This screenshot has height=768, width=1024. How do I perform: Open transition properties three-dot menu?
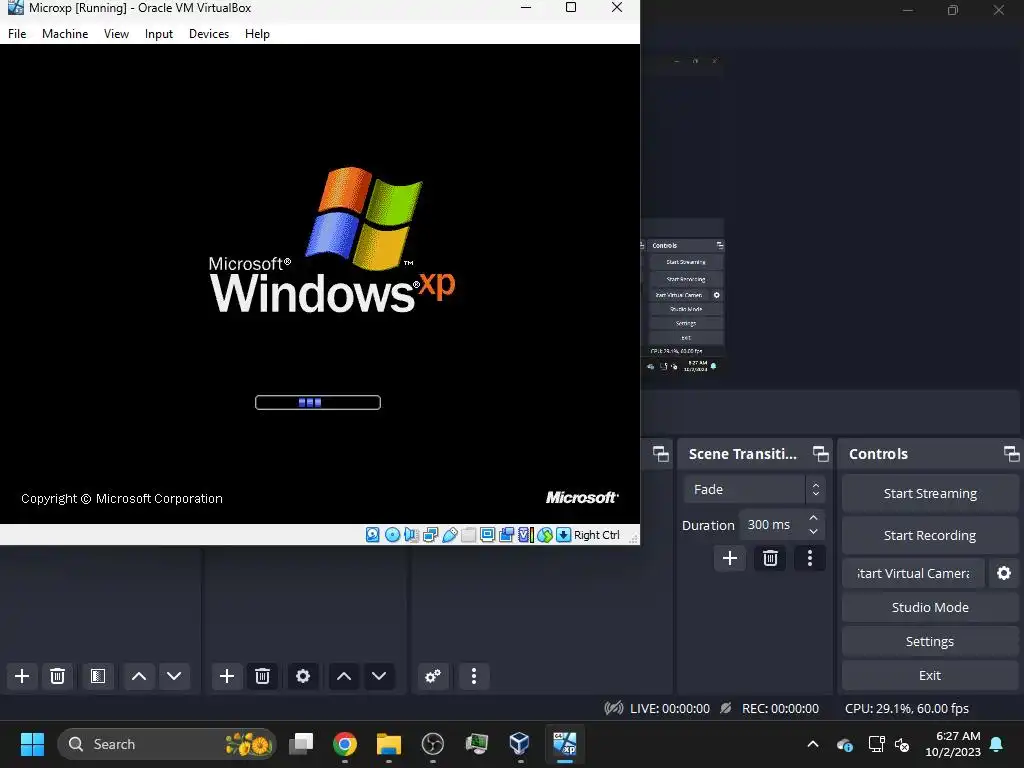click(x=810, y=558)
